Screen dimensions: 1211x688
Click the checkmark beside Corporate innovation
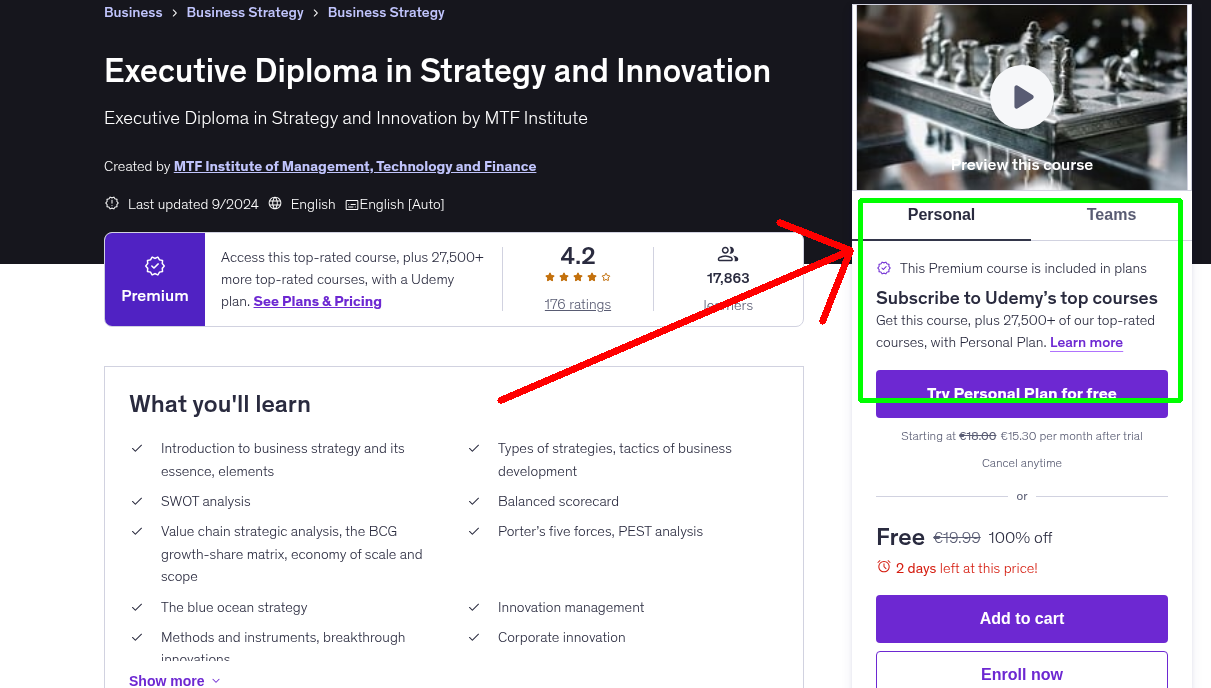pyautogui.click(x=474, y=637)
